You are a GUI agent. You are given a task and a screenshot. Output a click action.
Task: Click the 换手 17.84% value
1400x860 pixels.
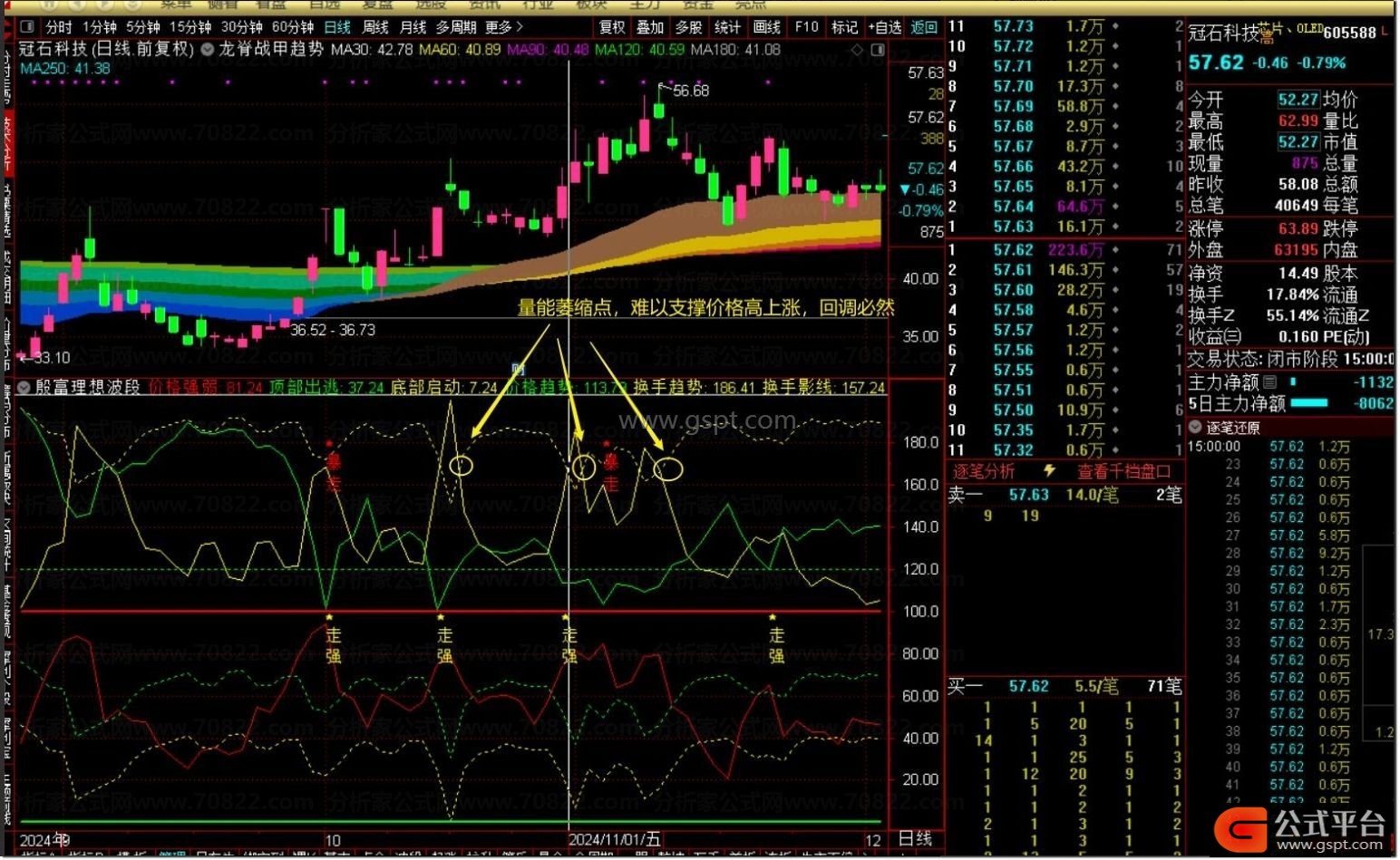[1292, 295]
